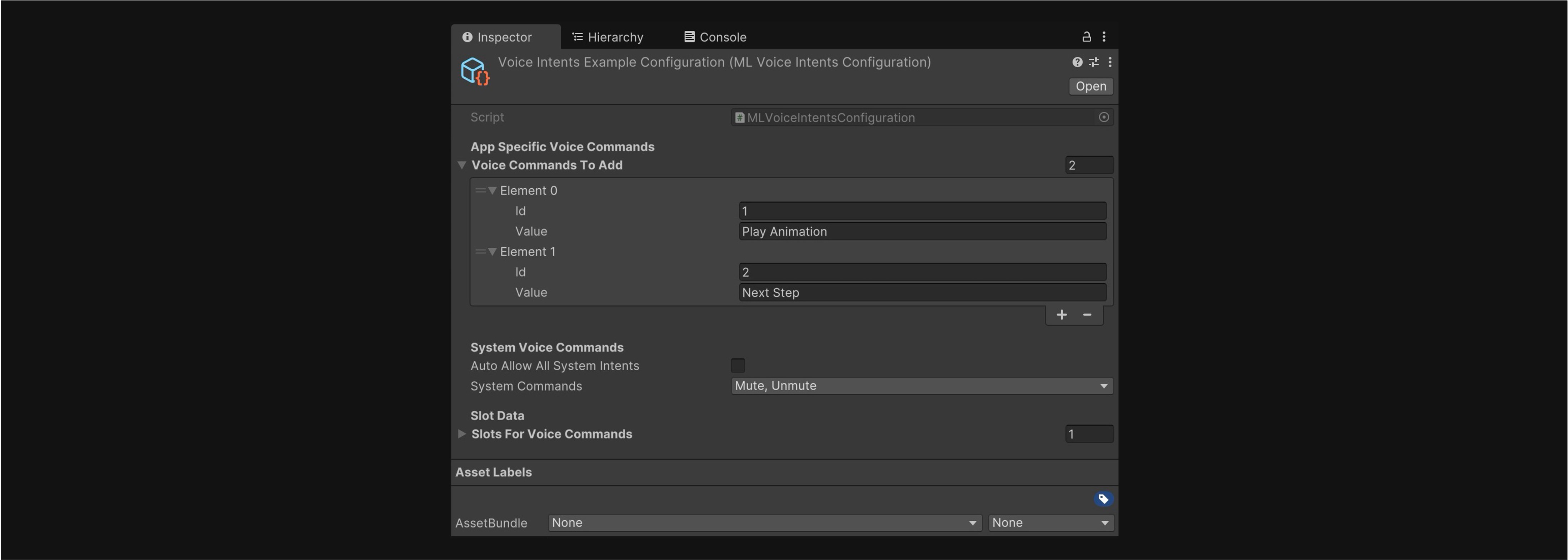This screenshot has height=560, width=1568.
Task: Switch to the Console tab
Action: (x=715, y=37)
